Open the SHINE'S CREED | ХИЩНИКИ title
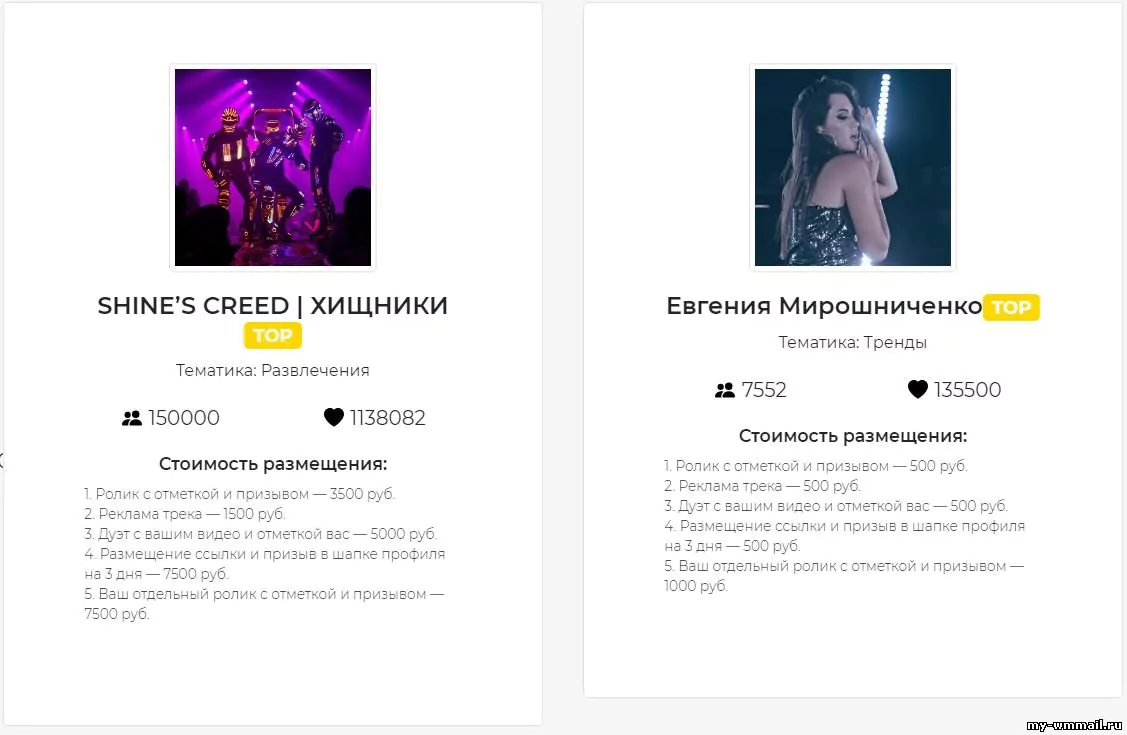The image size is (1127, 735). coord(272,306)
